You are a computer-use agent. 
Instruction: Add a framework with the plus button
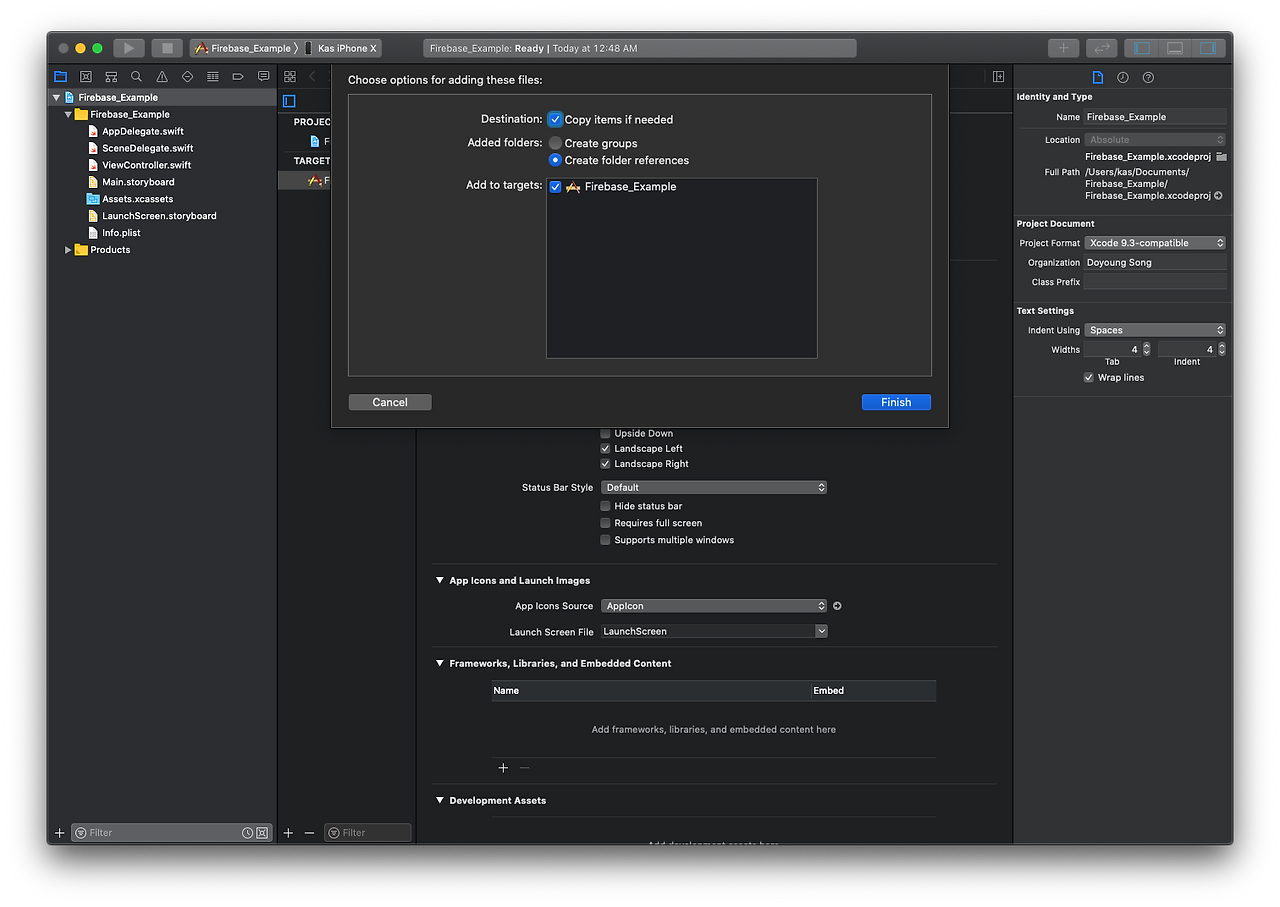click(x=503, y=768)
